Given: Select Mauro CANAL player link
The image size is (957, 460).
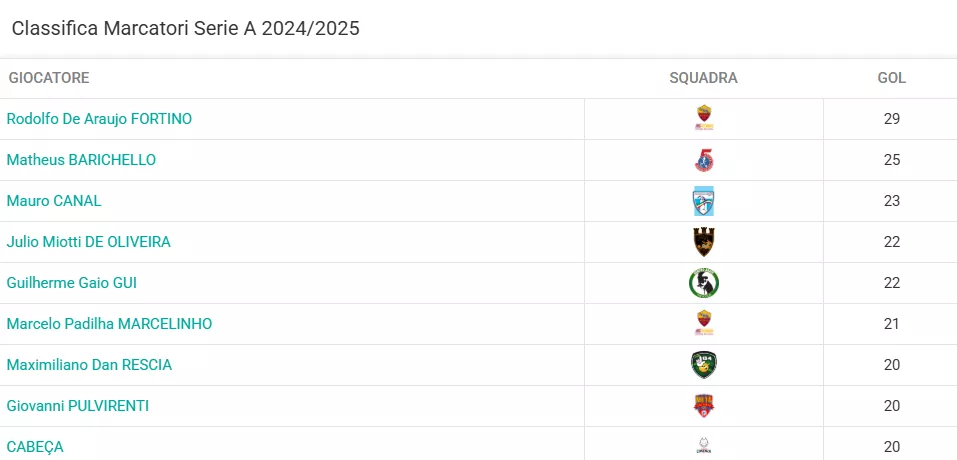Looking at the screenshot, I should (54, 201).
